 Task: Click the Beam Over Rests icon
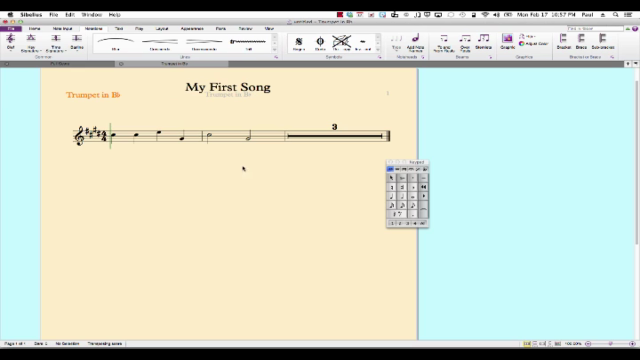(465, 43)
